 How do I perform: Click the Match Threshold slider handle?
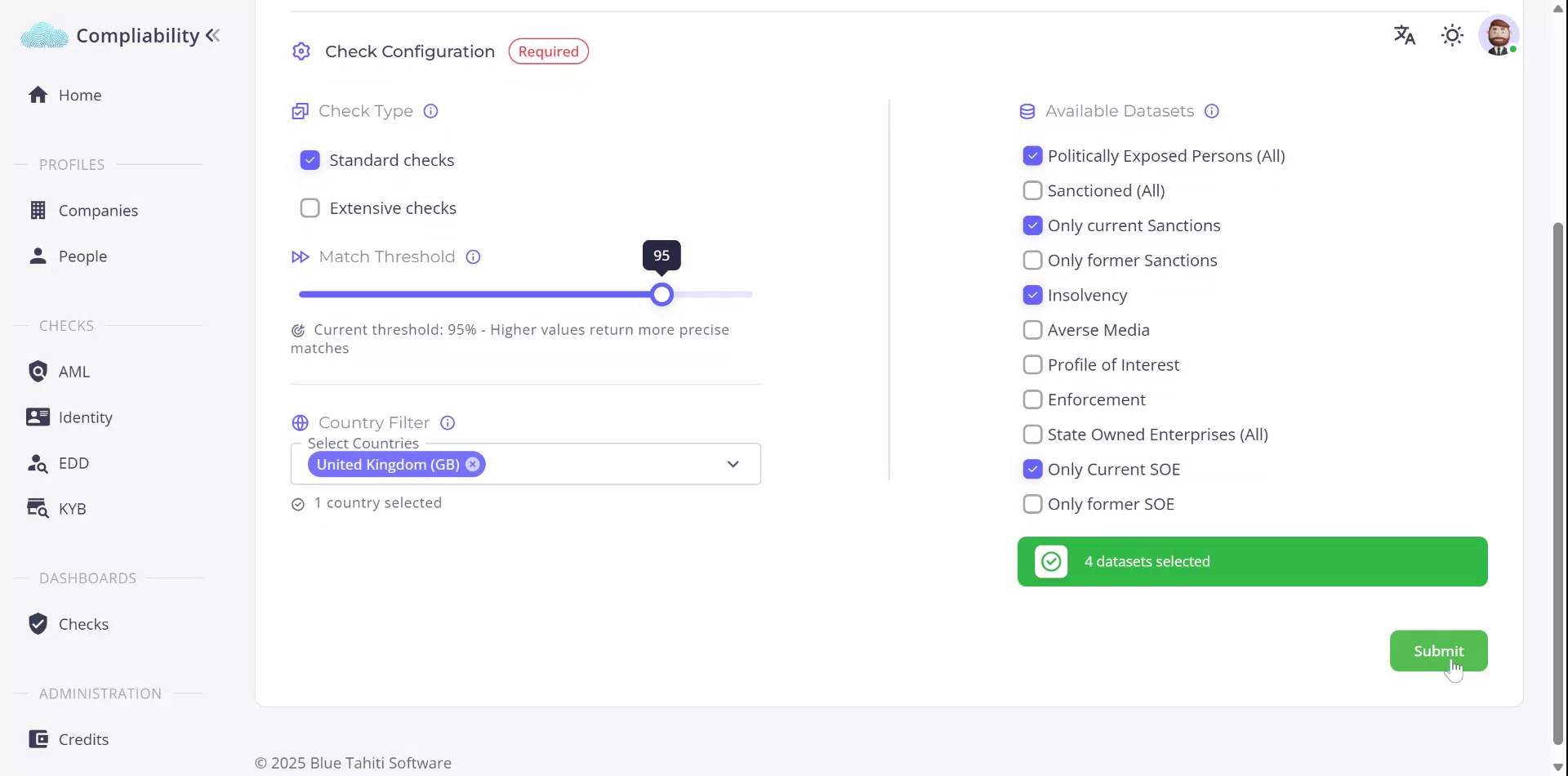662,295
